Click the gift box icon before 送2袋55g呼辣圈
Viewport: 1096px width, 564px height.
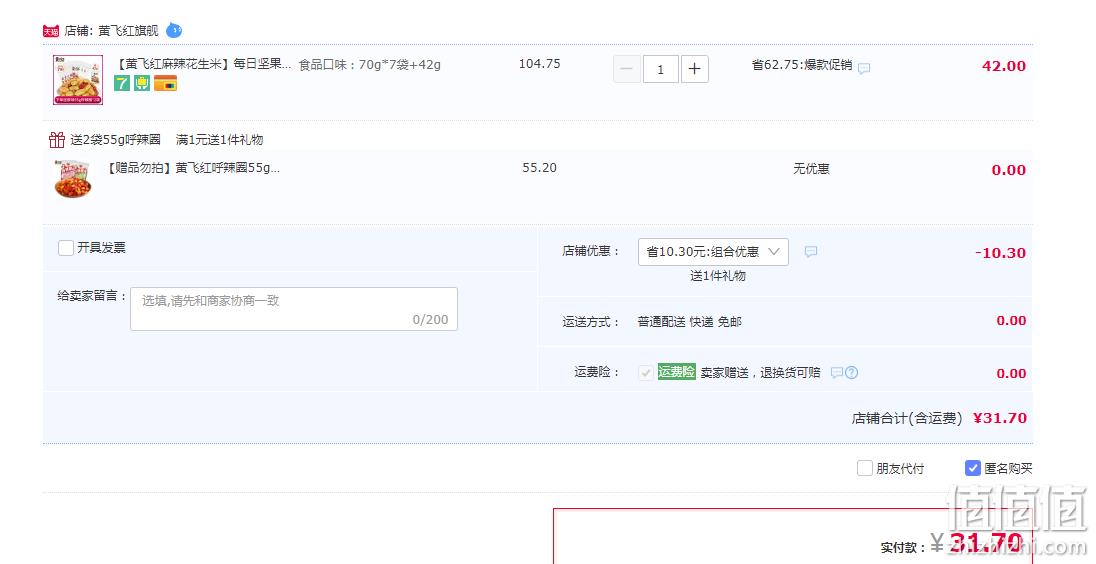(57, 140)
